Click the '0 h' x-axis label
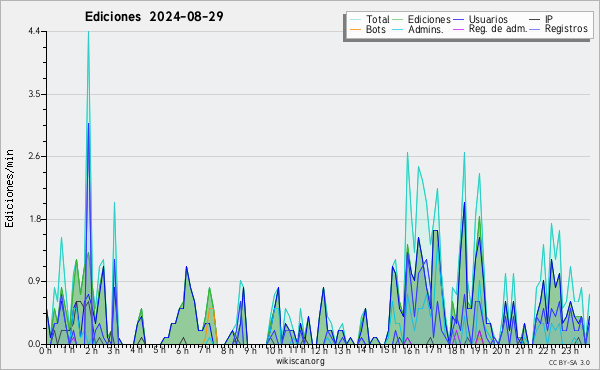 point(46,350)
